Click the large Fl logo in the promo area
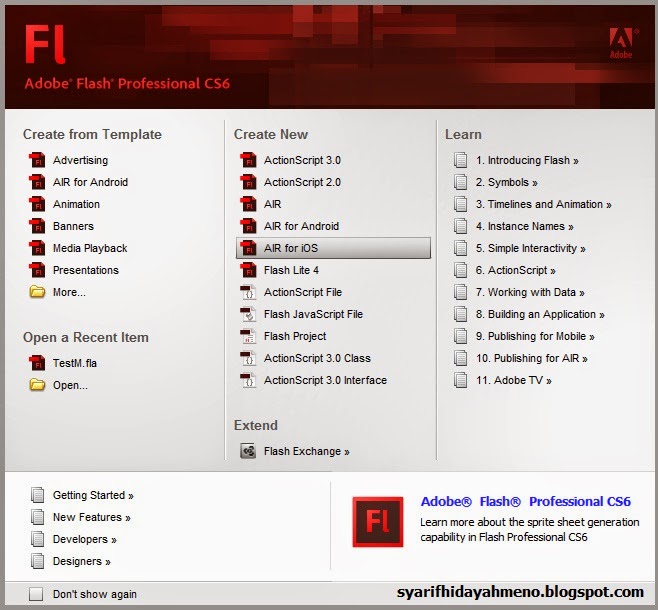 [378, 522]
